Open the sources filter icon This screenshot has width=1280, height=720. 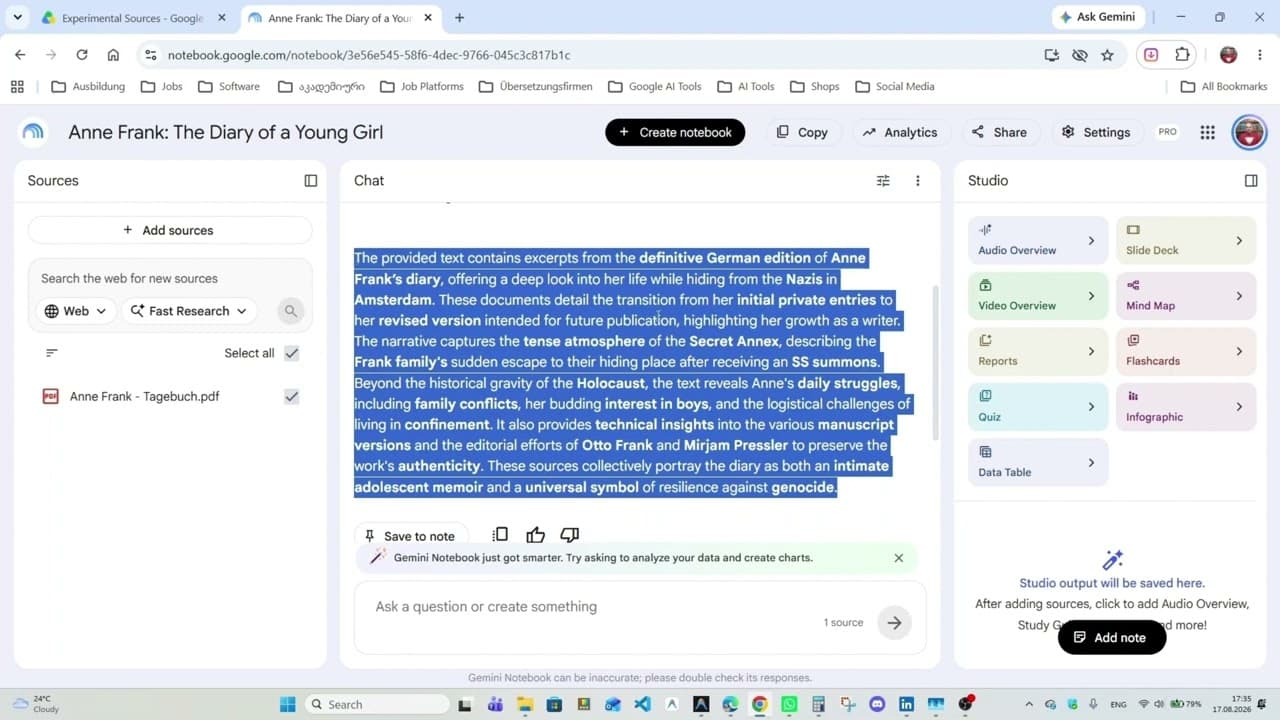pos(52,353)
